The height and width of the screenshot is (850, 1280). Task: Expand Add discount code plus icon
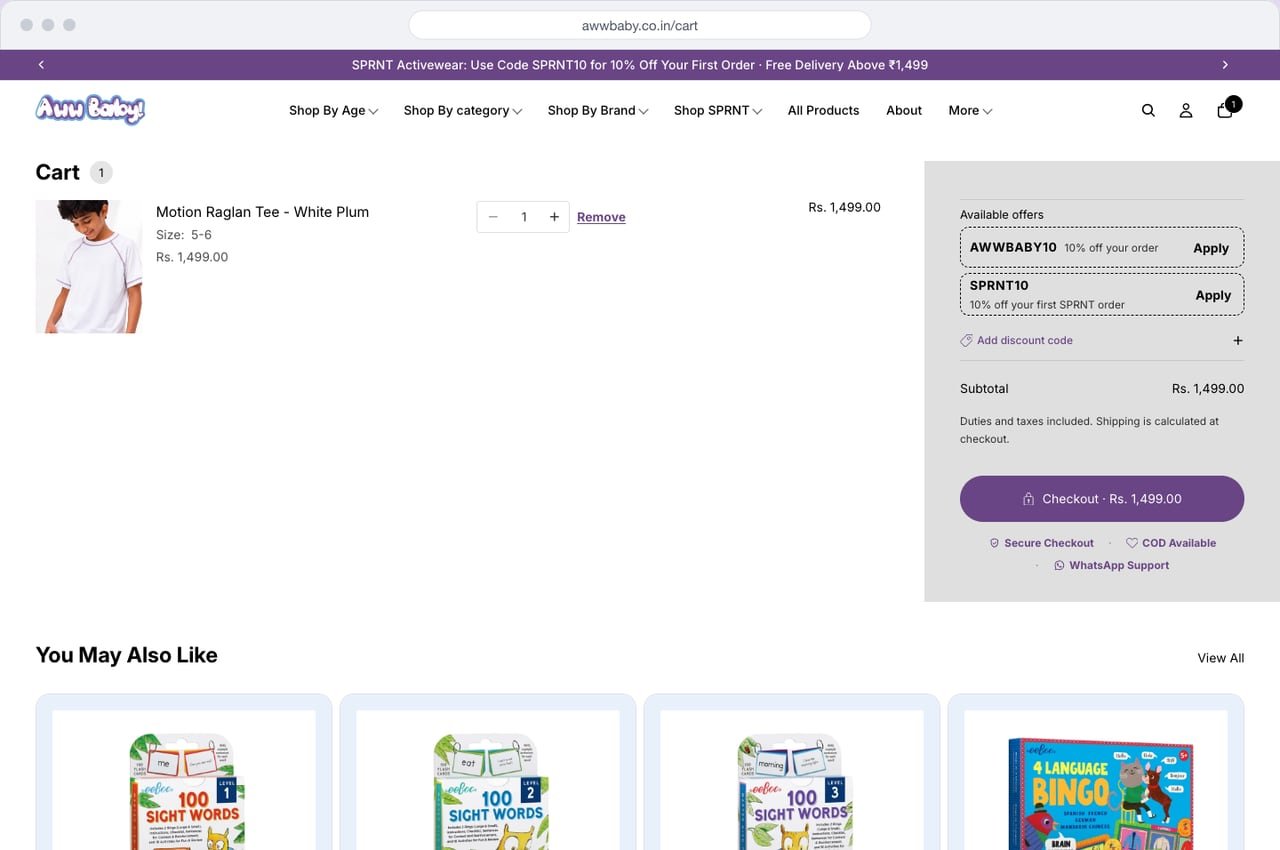pos(1238,340)
